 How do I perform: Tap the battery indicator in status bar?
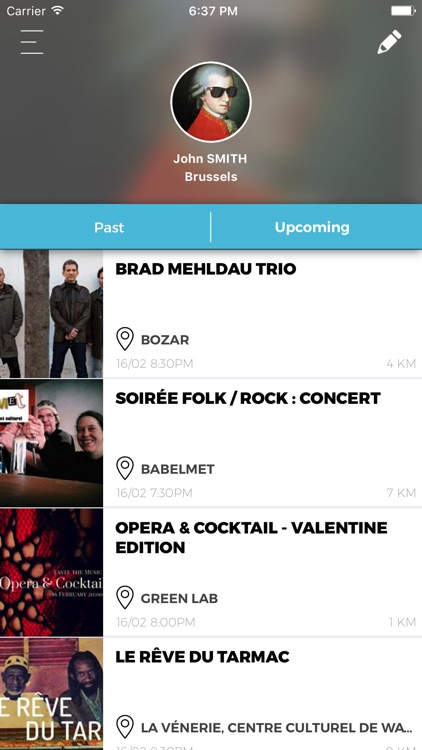pos(403,11)
